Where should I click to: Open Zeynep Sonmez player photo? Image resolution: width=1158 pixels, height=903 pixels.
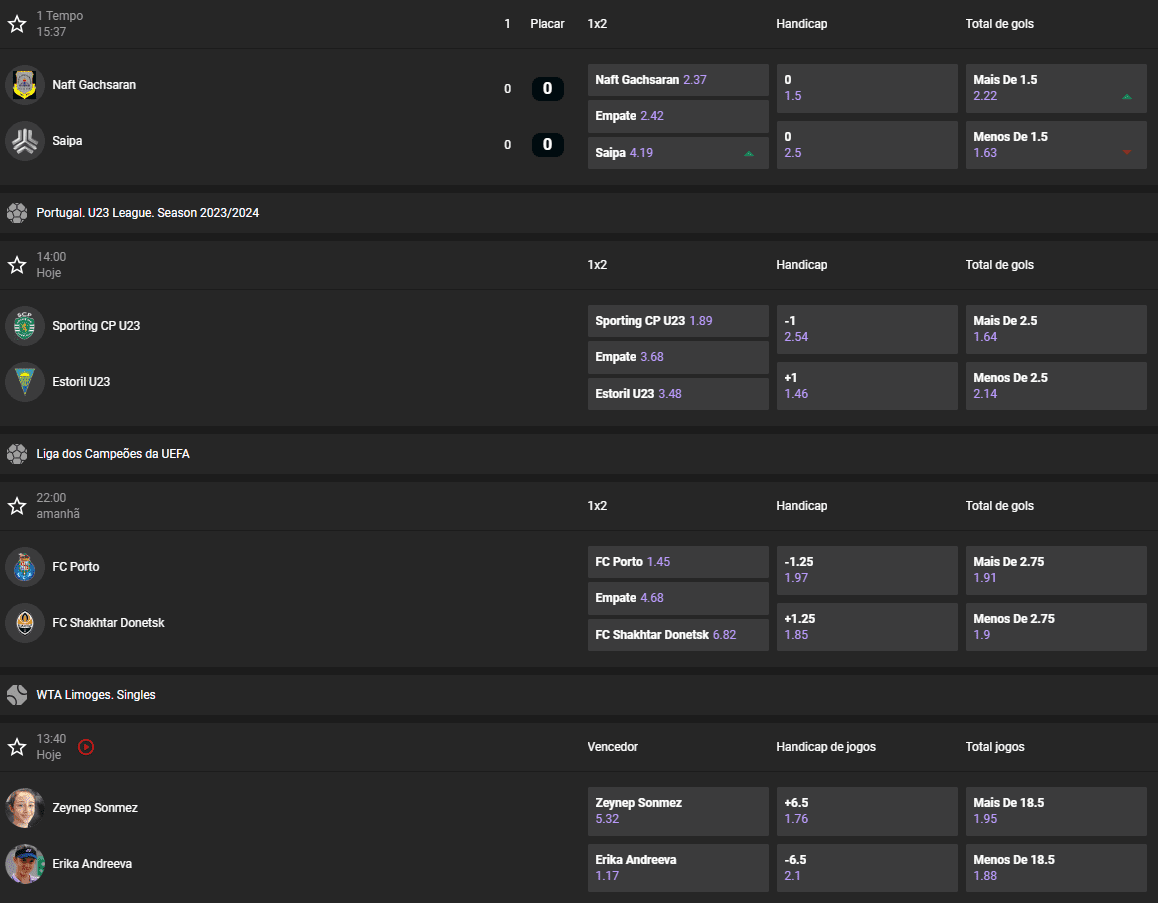[x=25, y=808]
